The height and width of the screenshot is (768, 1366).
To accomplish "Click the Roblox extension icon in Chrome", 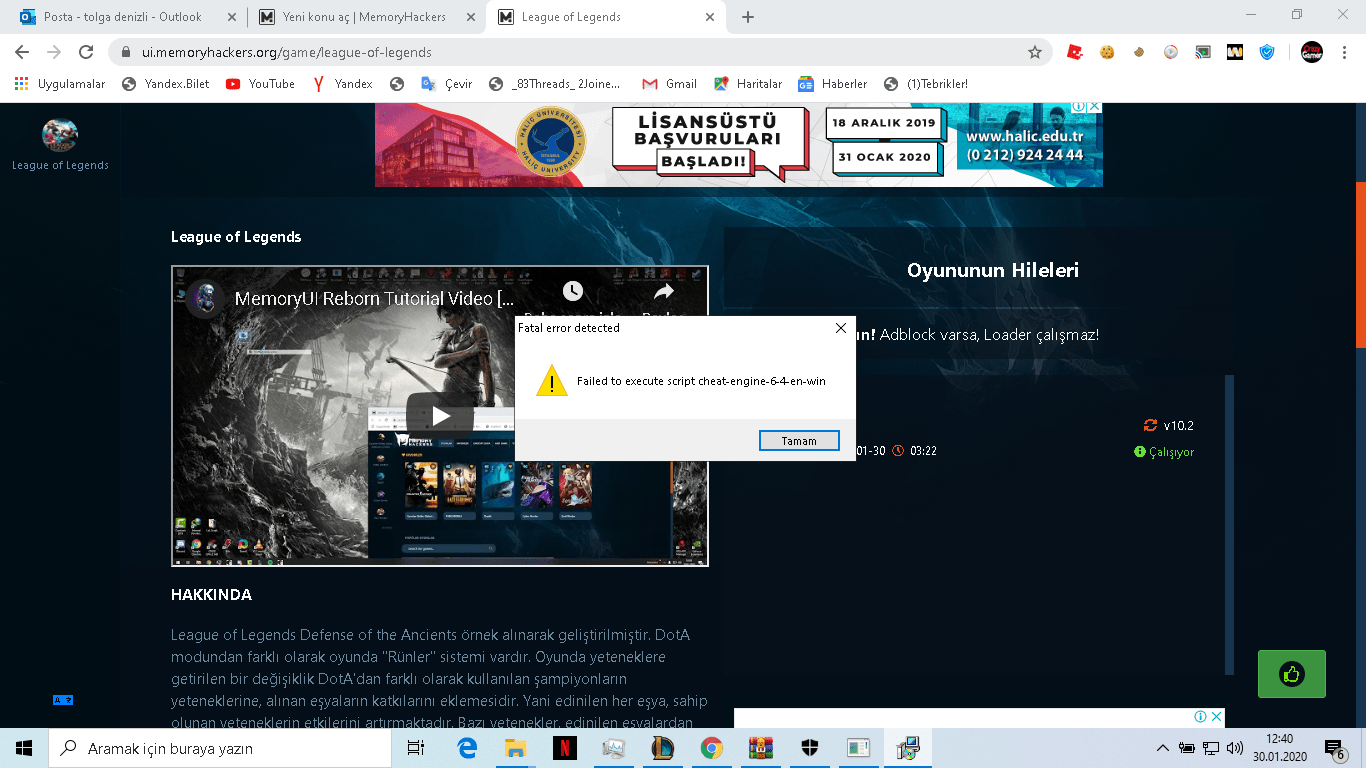I will point(1075,52).
